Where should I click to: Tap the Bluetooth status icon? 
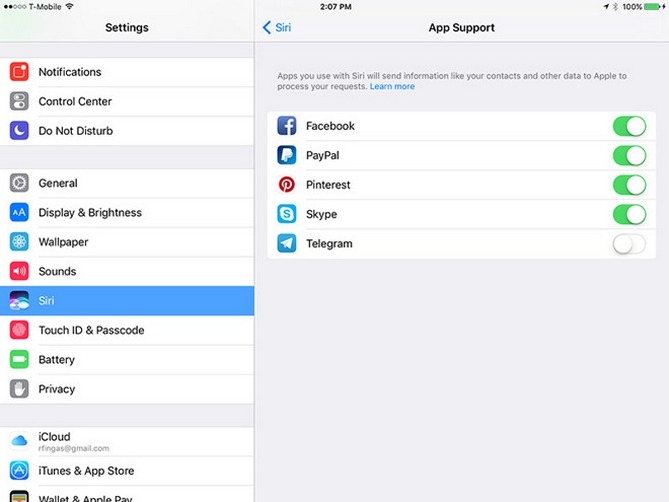click(615, 6)
